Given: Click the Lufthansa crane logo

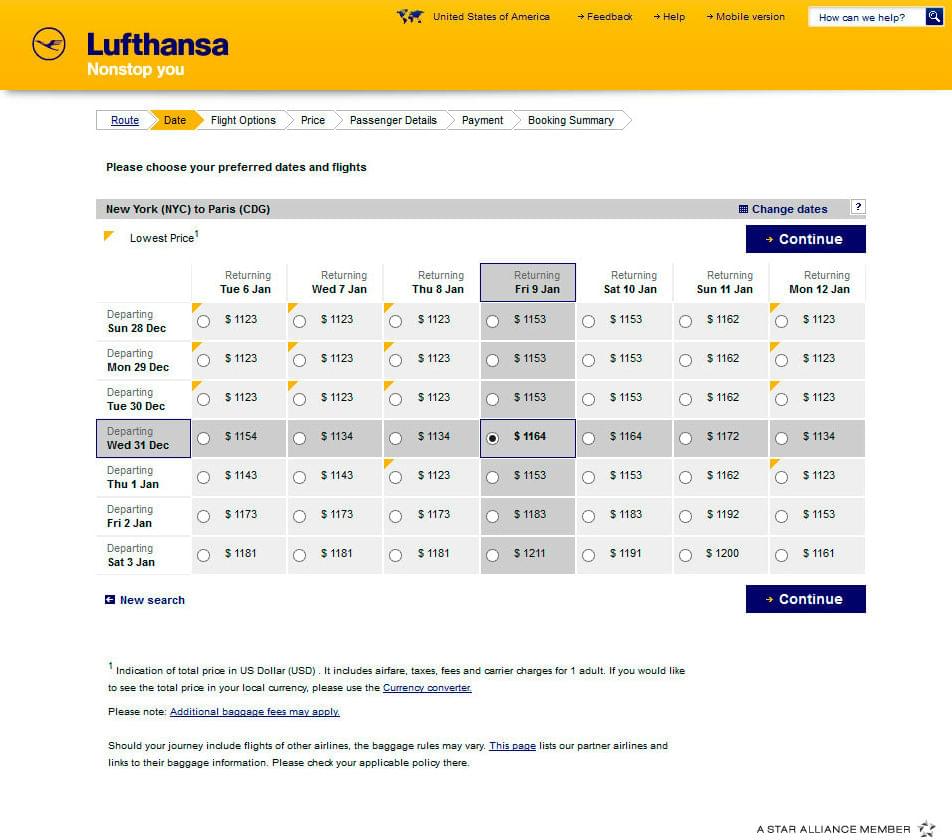Looking at the screenshot, I should [49, 44].
